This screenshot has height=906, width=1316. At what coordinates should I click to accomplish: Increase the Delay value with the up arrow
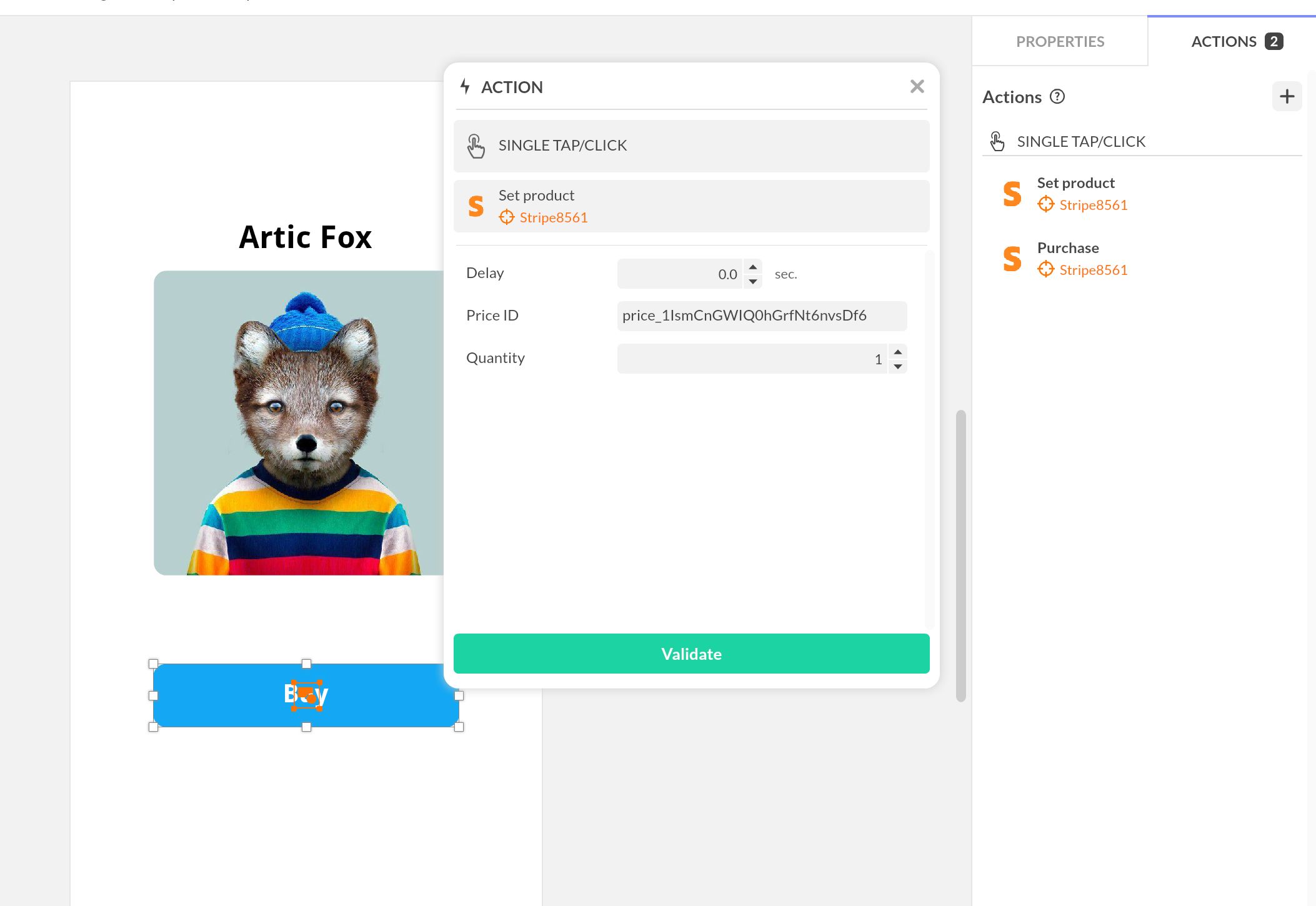[x=753, y=266]
